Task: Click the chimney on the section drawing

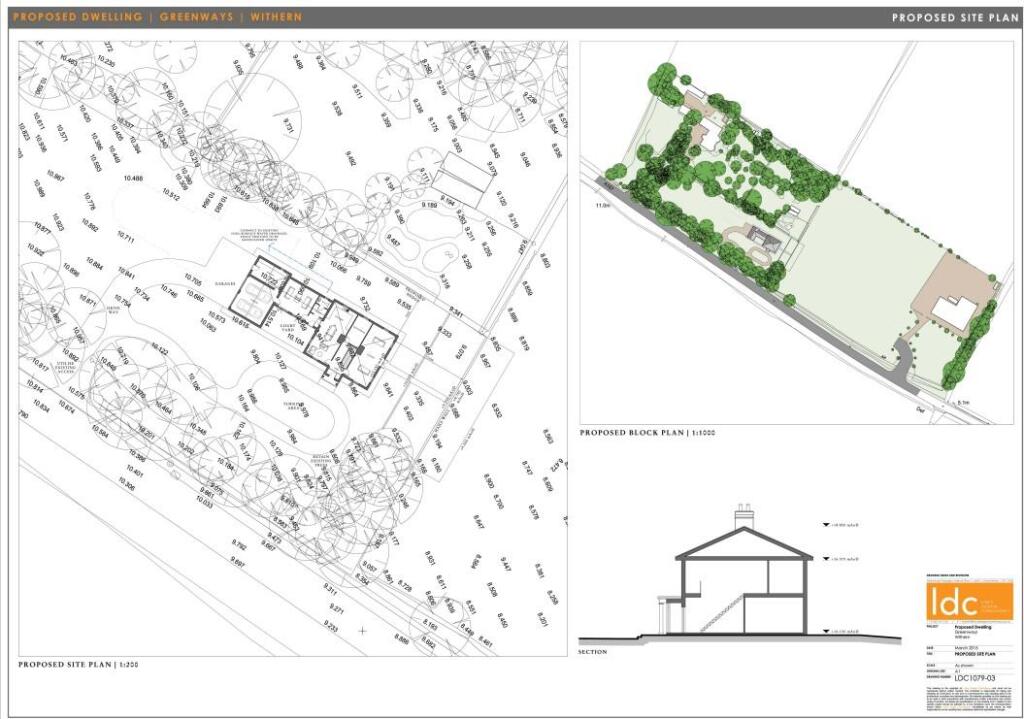Action: coord(744,516)
